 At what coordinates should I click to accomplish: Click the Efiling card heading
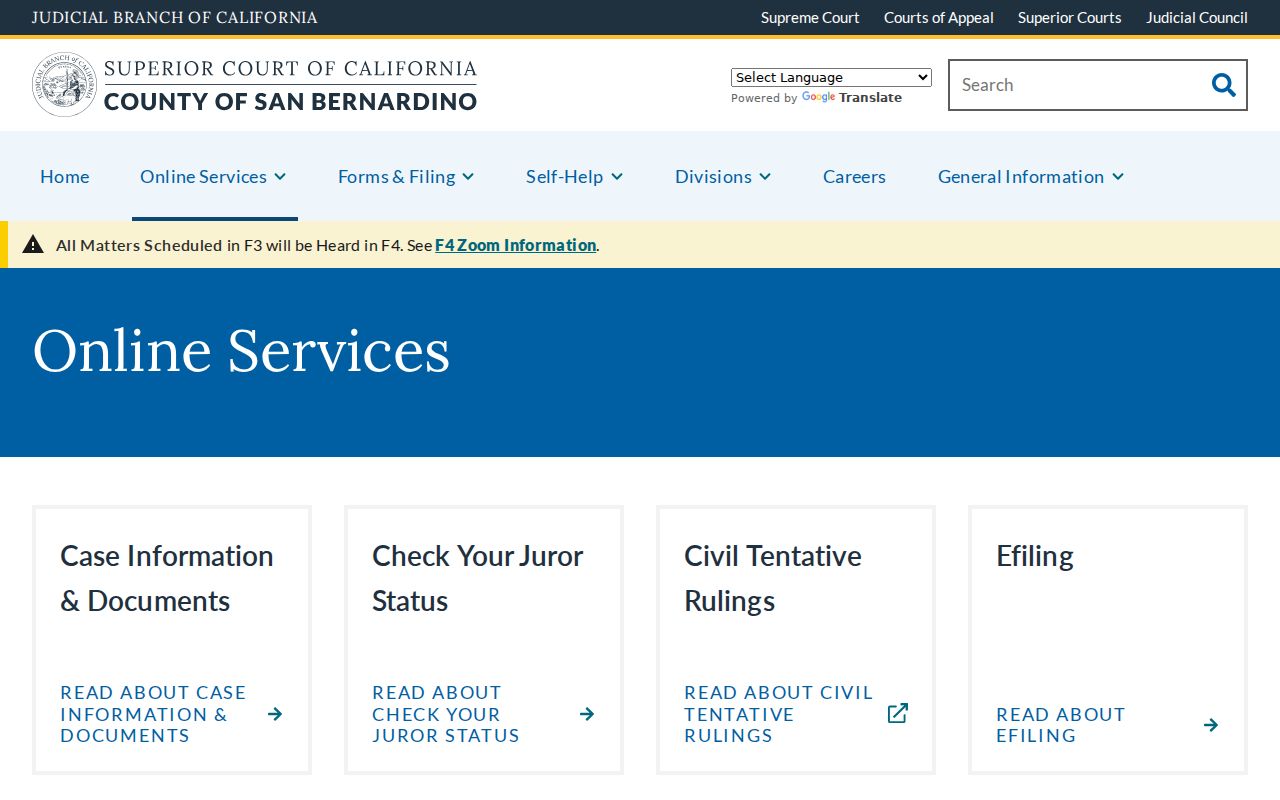coord(1035,556)
